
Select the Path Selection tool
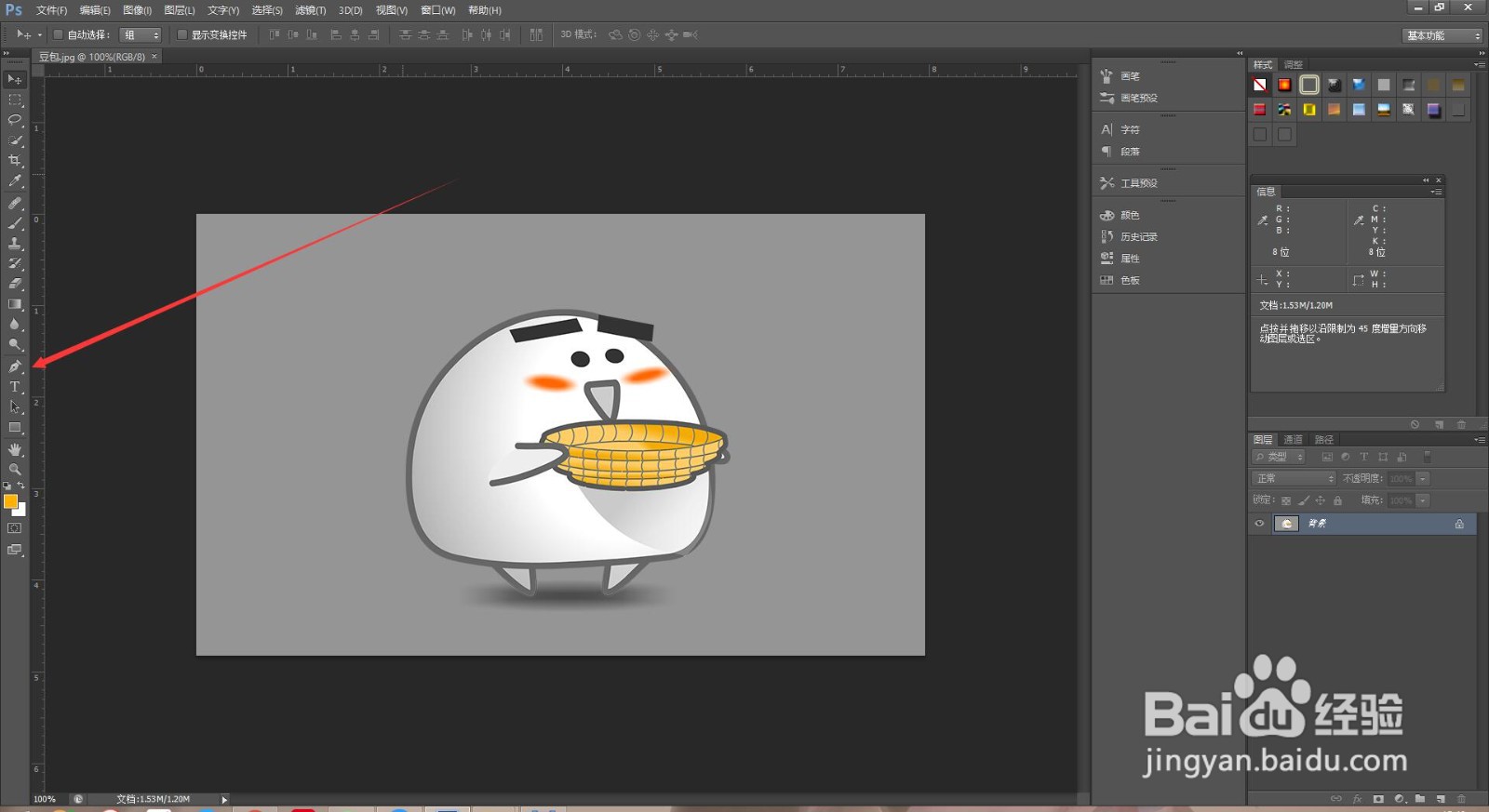(15, 407)
